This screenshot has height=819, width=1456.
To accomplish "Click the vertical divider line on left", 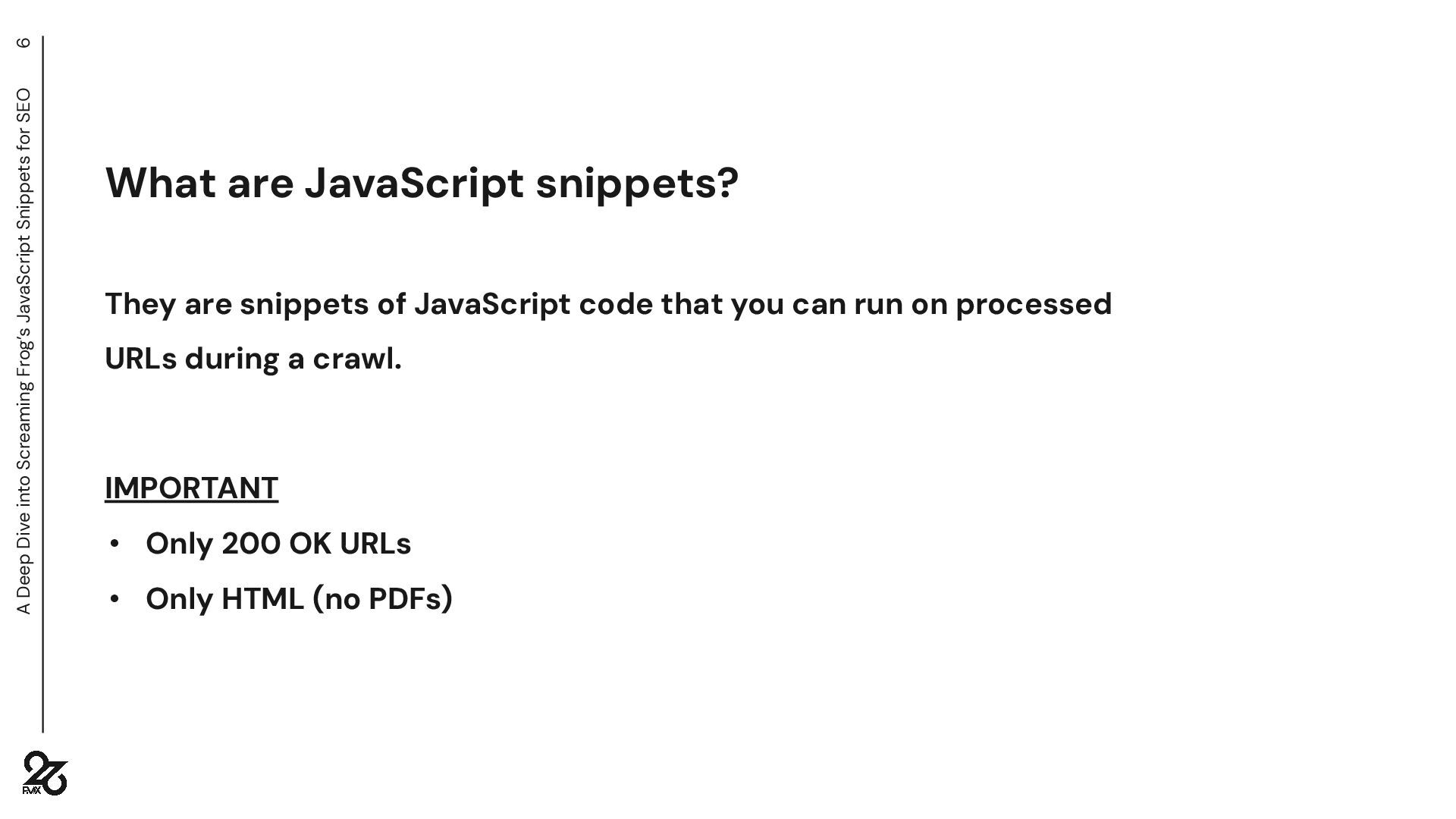I will (43, 384).
